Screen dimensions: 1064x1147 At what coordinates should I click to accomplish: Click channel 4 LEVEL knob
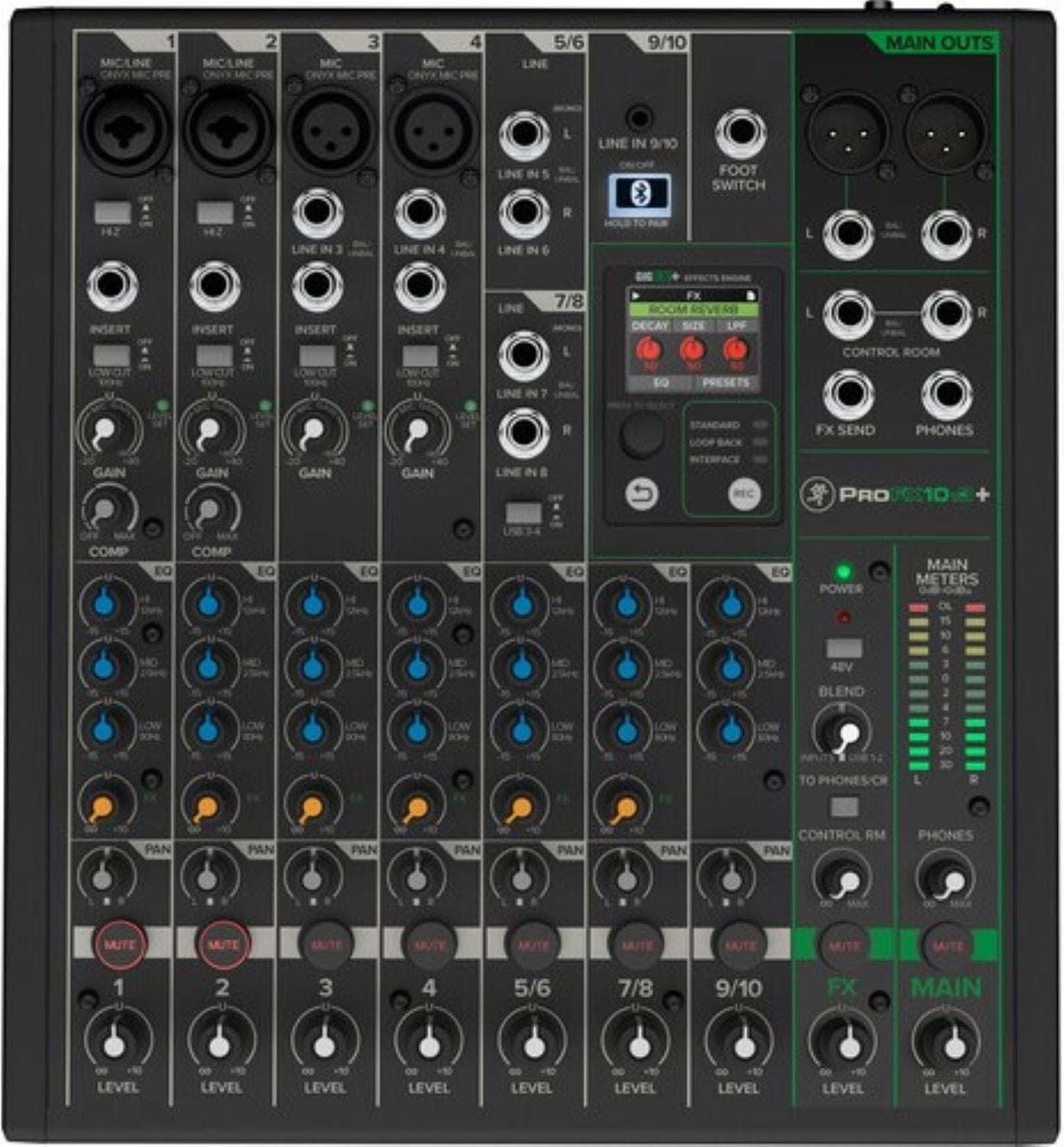429,1041
